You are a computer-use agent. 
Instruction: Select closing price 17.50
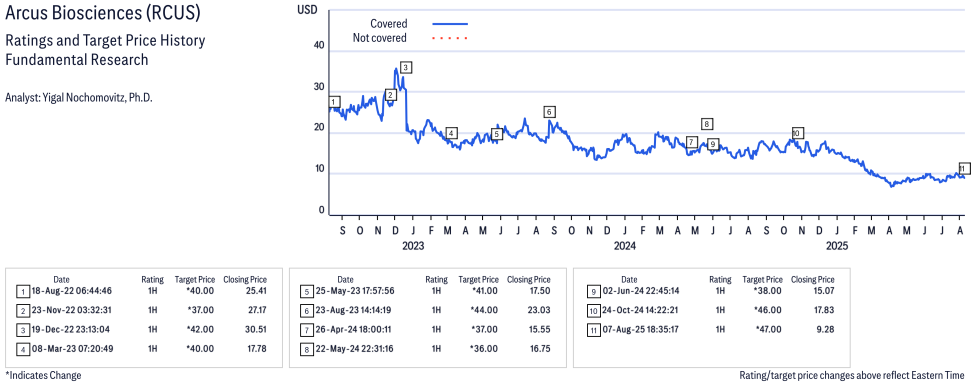click(540, 291)
